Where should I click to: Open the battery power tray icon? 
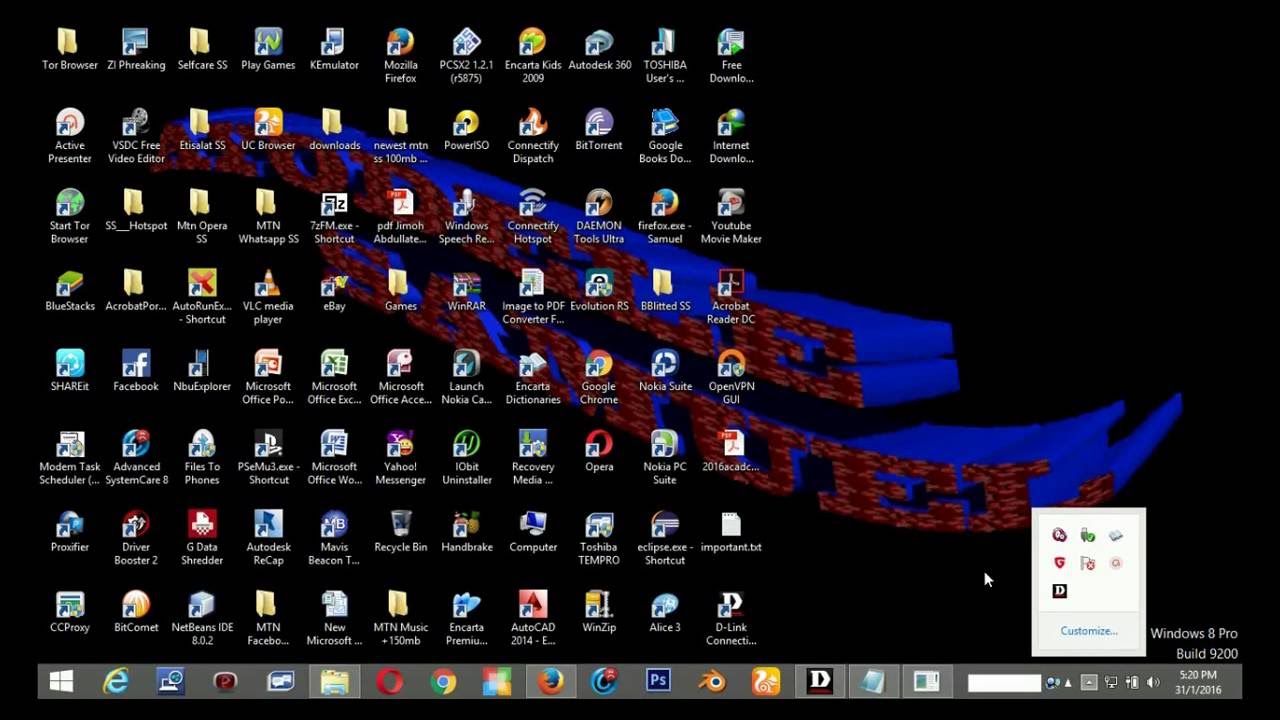[x=1132, y=683]
